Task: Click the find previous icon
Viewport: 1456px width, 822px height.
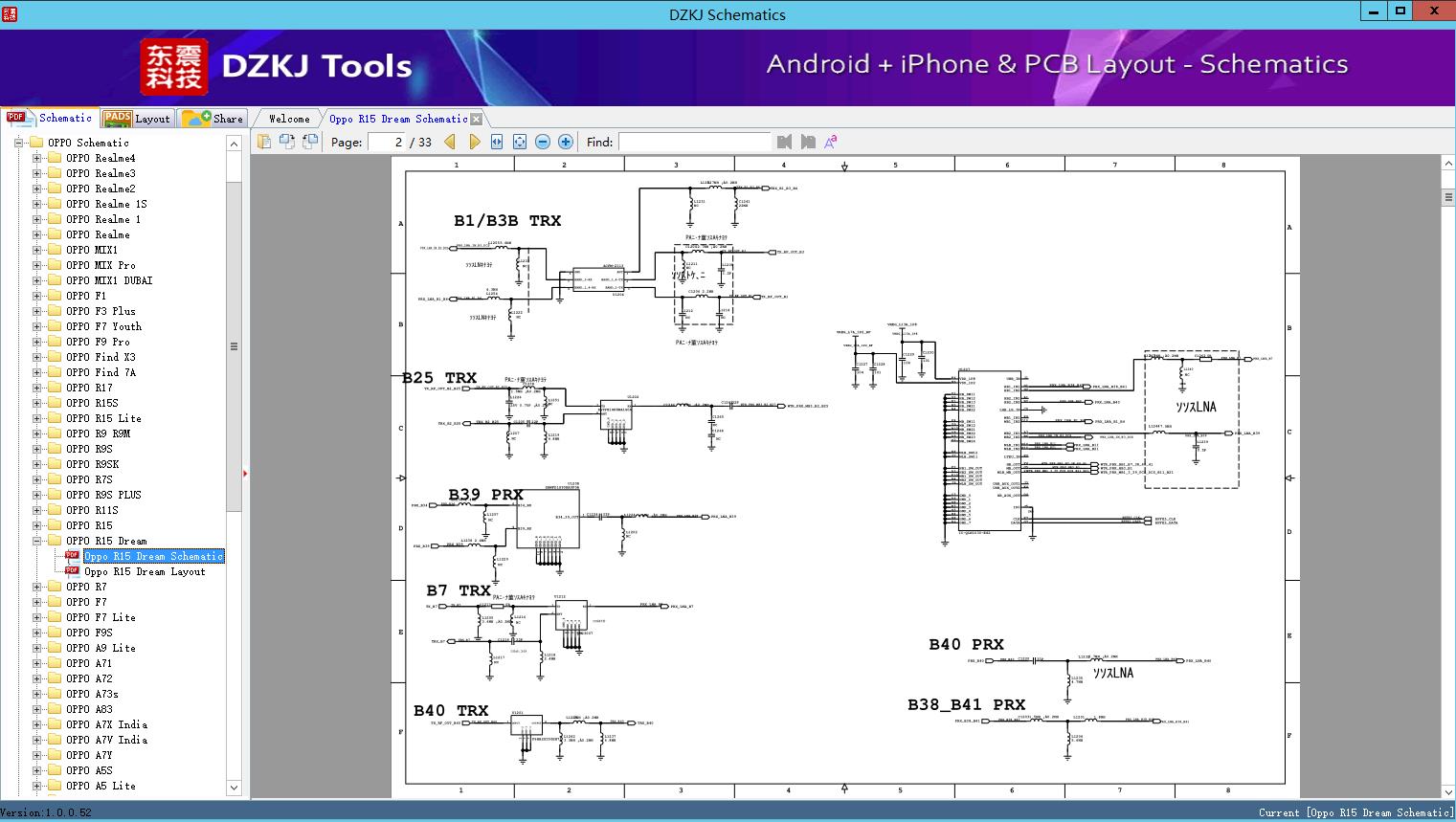Action: 784,142
